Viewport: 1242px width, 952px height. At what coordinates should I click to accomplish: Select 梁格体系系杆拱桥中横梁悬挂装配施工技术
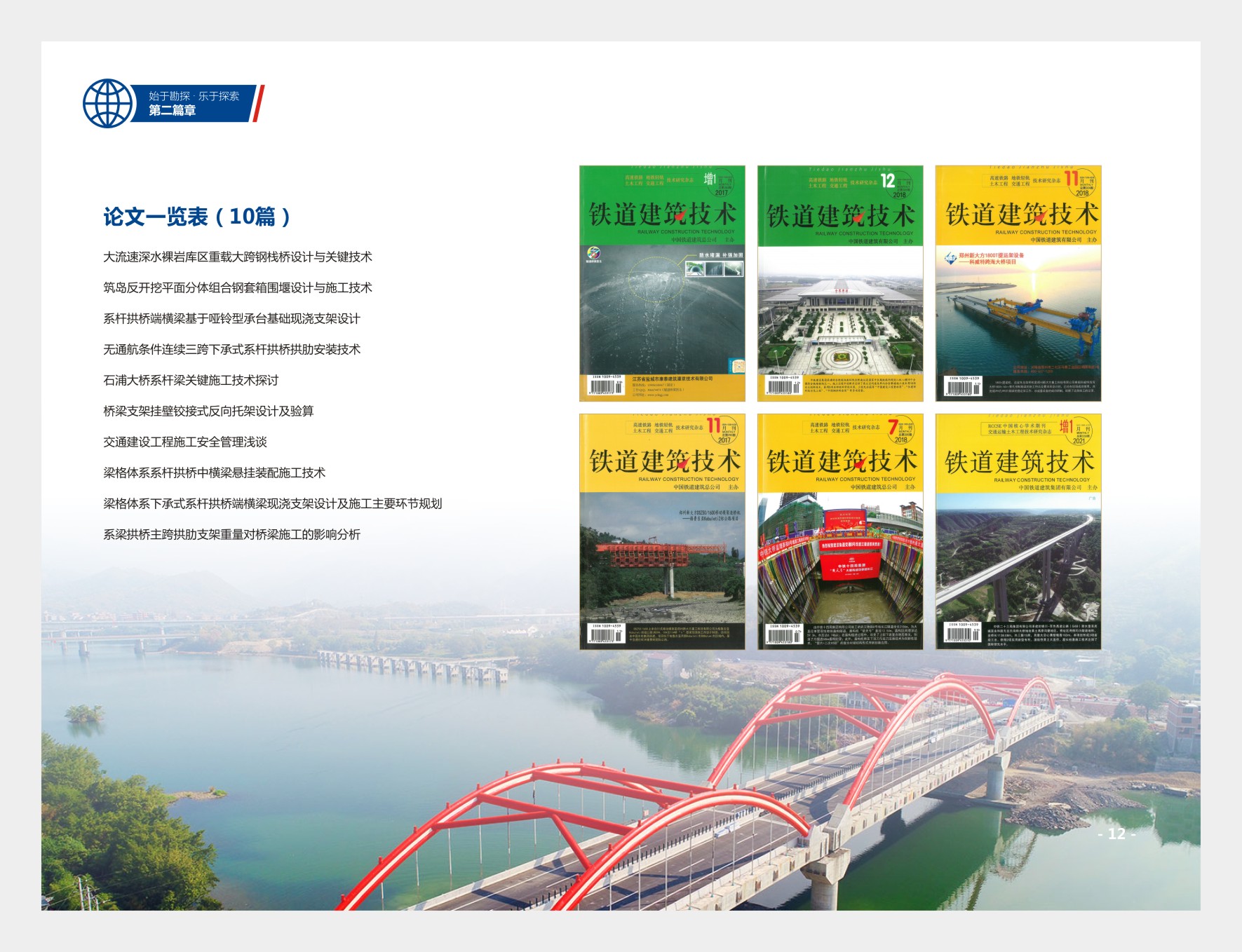pyautogui.click(x=214, y=473)
